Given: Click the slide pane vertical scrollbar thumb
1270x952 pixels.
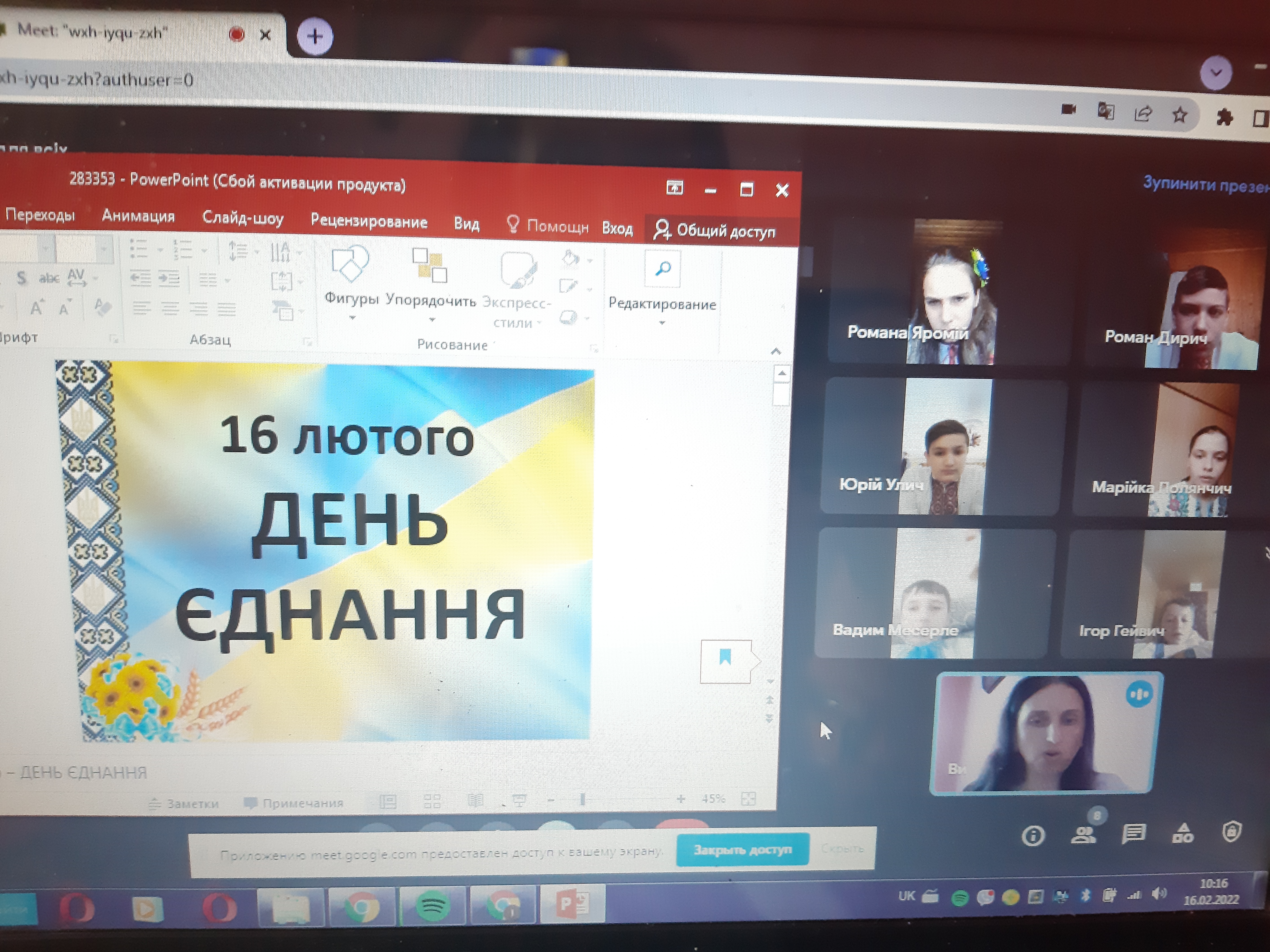Looking at the screenshot, I should point(781,394).
